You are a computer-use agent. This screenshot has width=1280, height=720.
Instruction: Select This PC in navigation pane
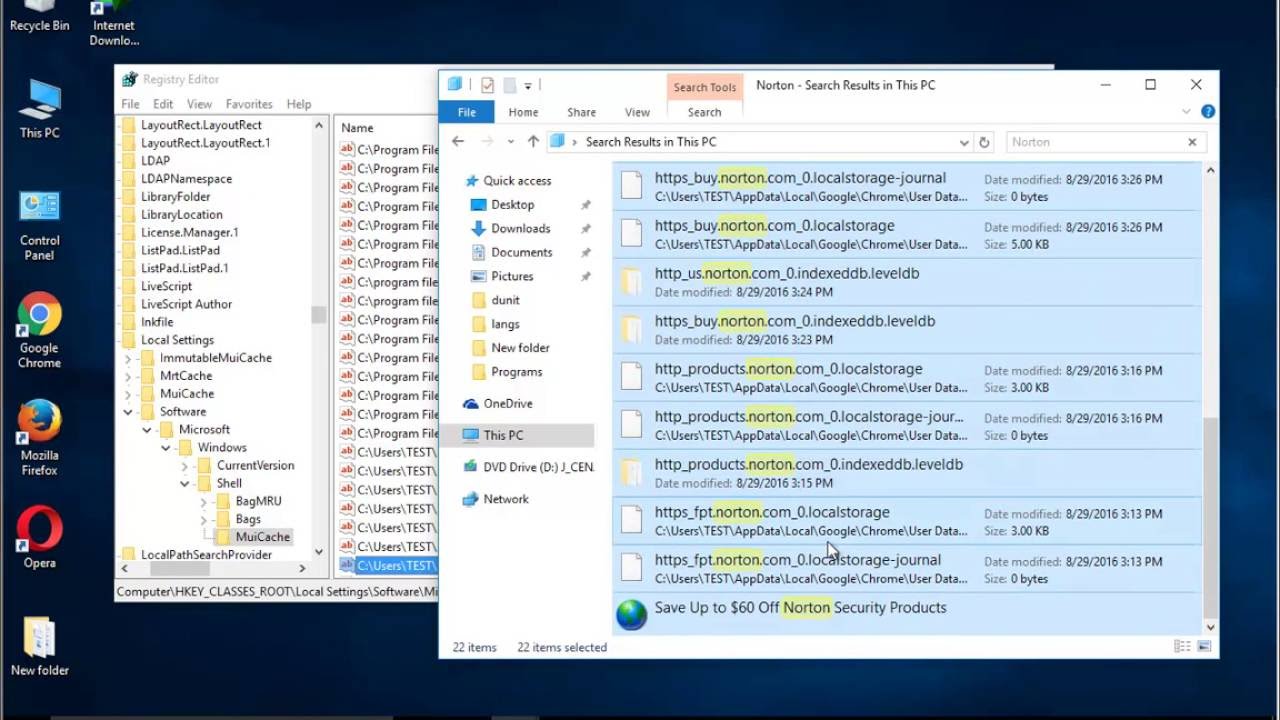(503, 436)
